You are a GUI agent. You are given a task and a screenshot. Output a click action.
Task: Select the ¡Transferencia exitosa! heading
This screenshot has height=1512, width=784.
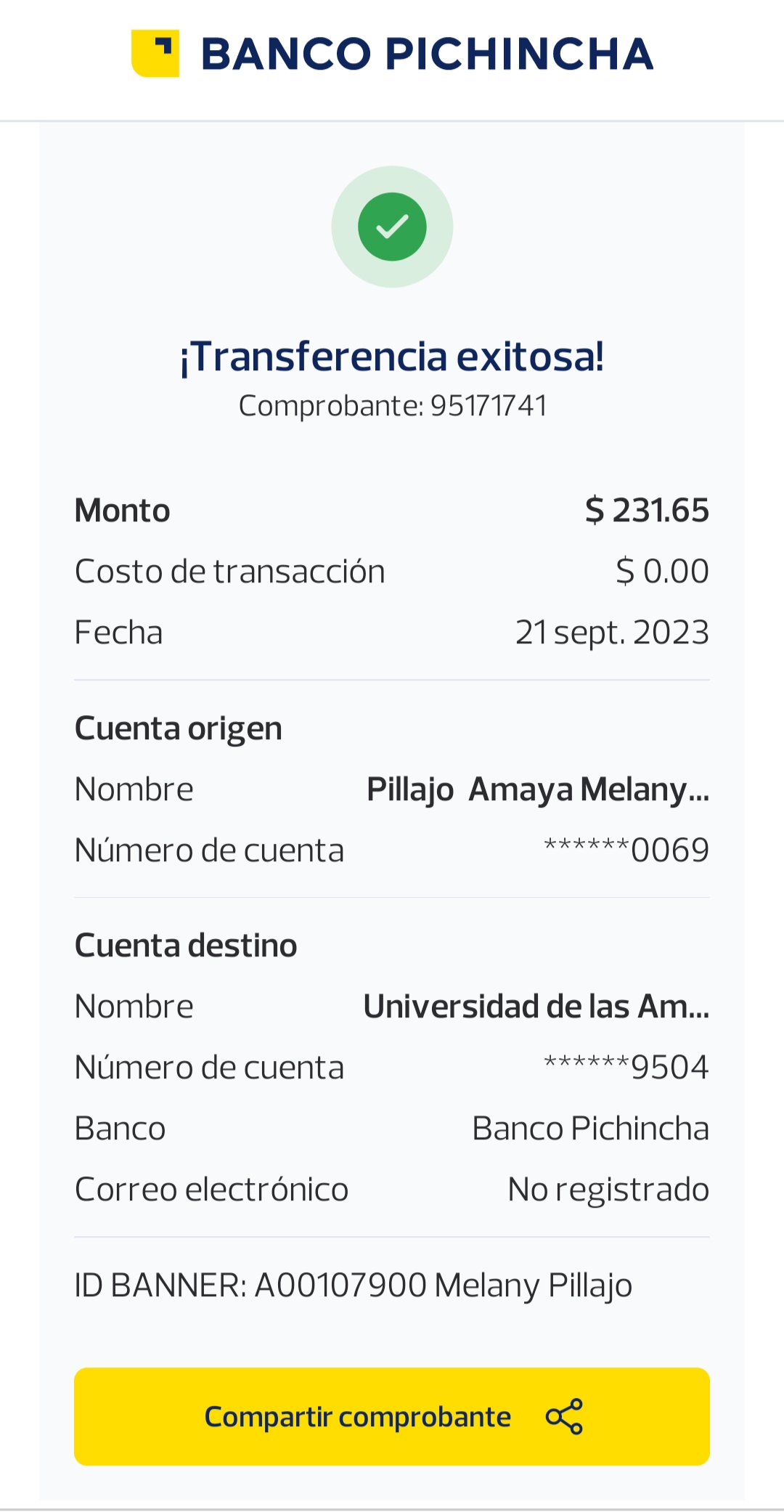point(392,357)
